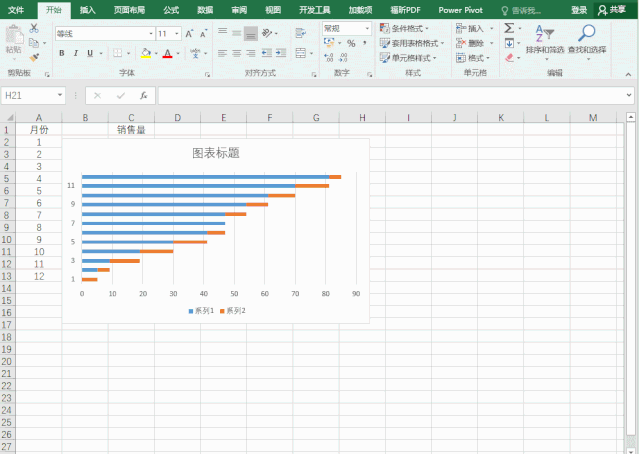This screenshot has width=639, height=454.
Task: Apply percent style
Action: pyautogui.click(x=351, y=43)
